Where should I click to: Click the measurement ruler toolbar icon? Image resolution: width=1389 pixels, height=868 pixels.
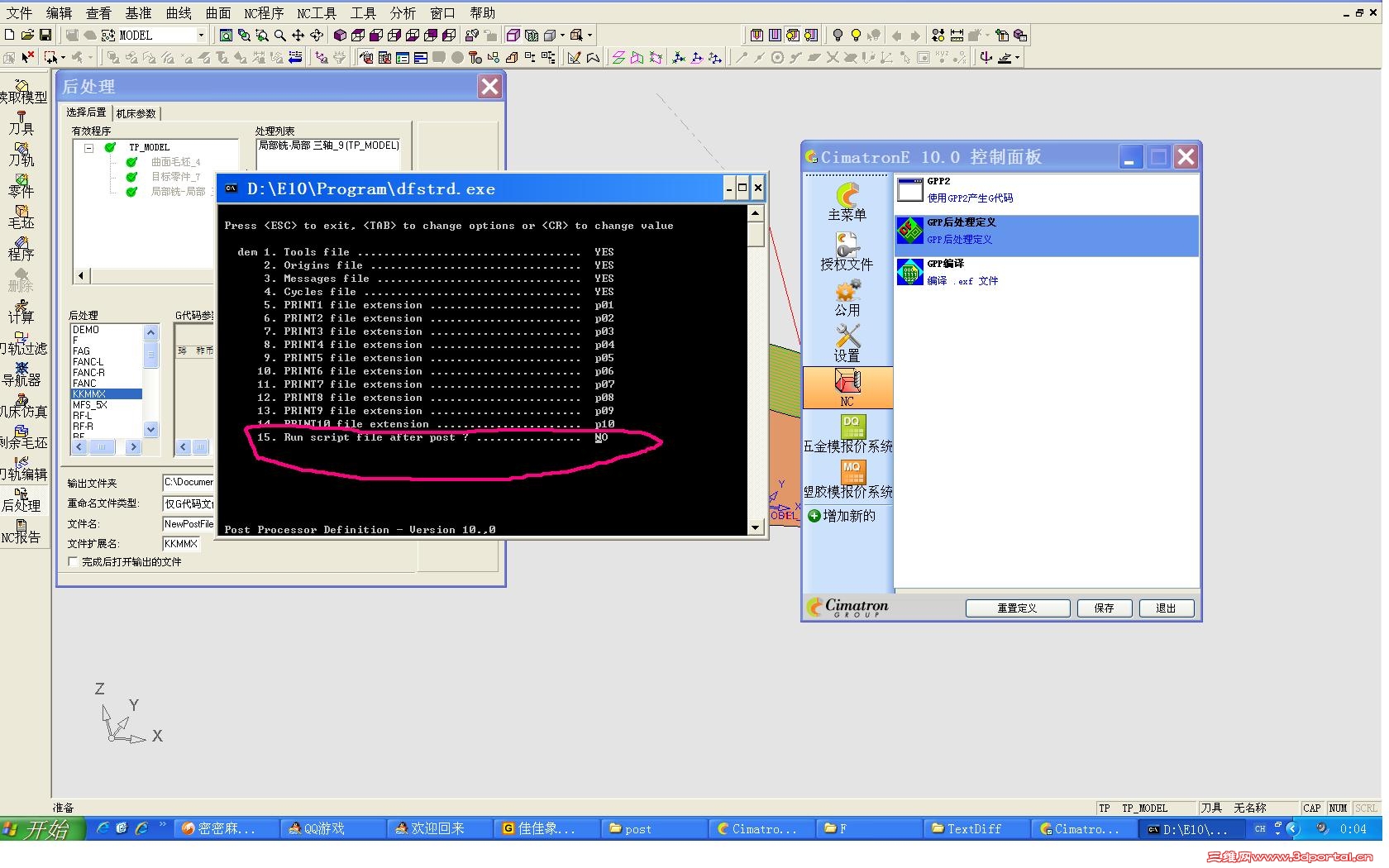(957, 35)
